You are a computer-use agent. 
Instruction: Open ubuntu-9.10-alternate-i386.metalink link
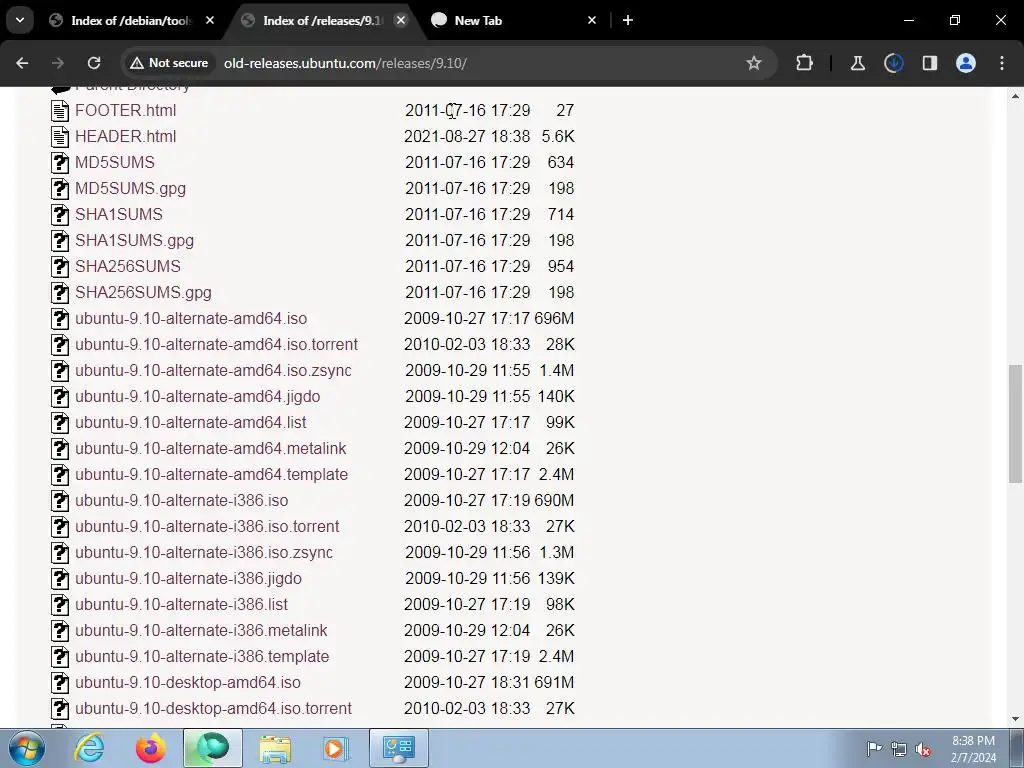pyautogui.click(x=201, y=630)
